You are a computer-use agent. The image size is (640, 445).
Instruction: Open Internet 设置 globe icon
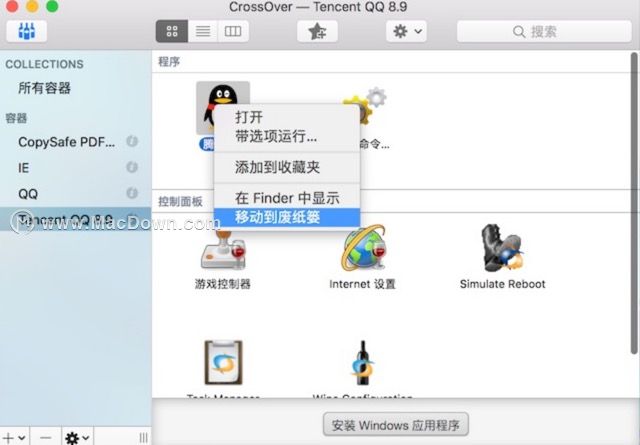pos(363,247)
